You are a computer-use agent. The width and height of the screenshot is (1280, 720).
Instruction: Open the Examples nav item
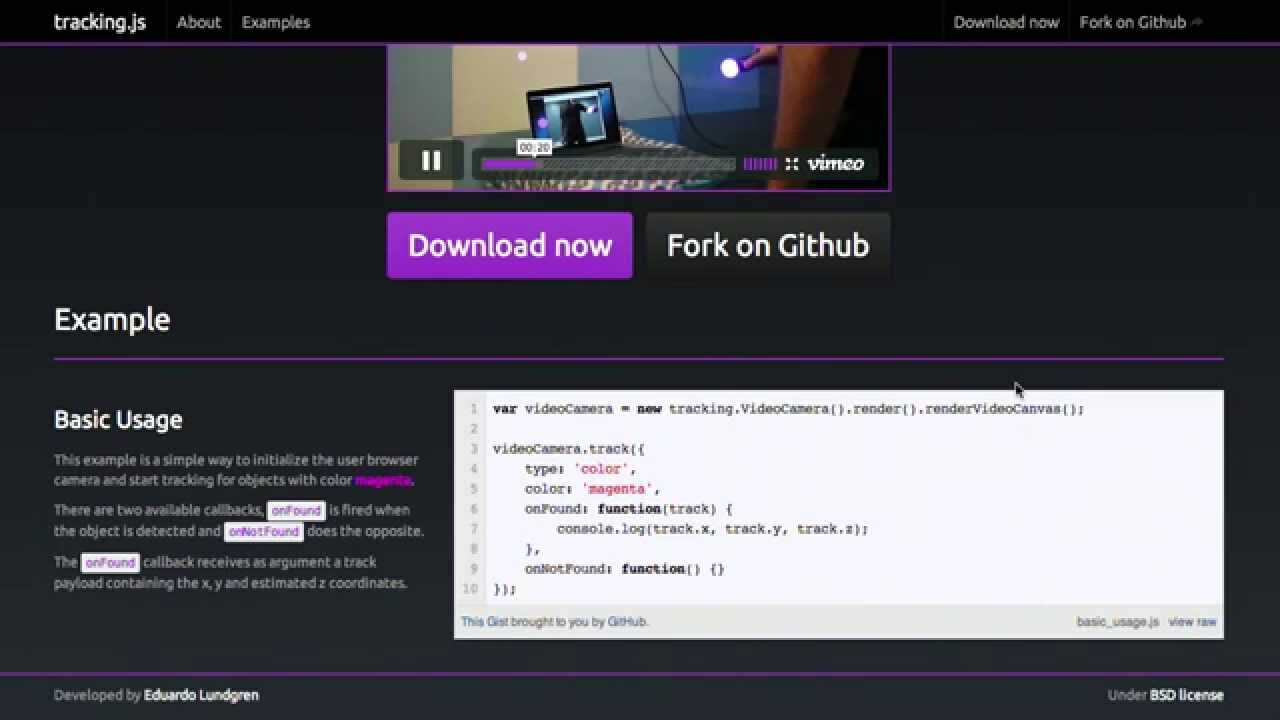pyautogui.click(x=276, y=22)
